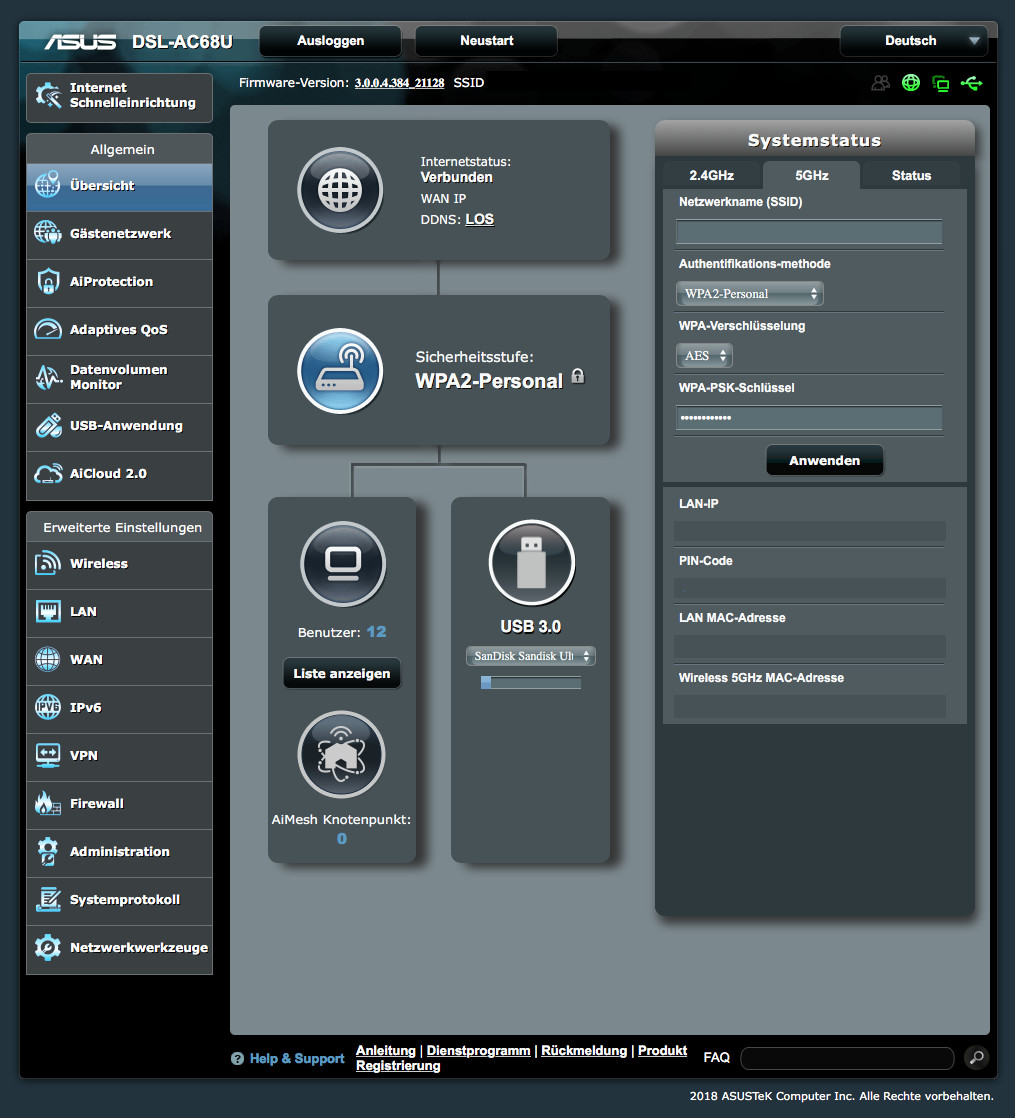Click the globe Internet status icon
Image resolution: width=1015 pixels, height=1118 pixels.
click(x=340, y=190)
